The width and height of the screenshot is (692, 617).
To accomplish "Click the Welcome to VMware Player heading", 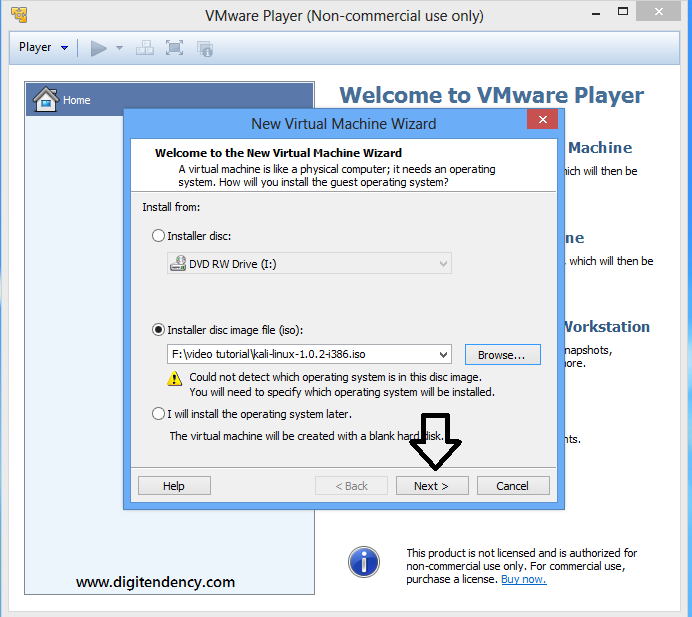I will click(x=492, y=95).
